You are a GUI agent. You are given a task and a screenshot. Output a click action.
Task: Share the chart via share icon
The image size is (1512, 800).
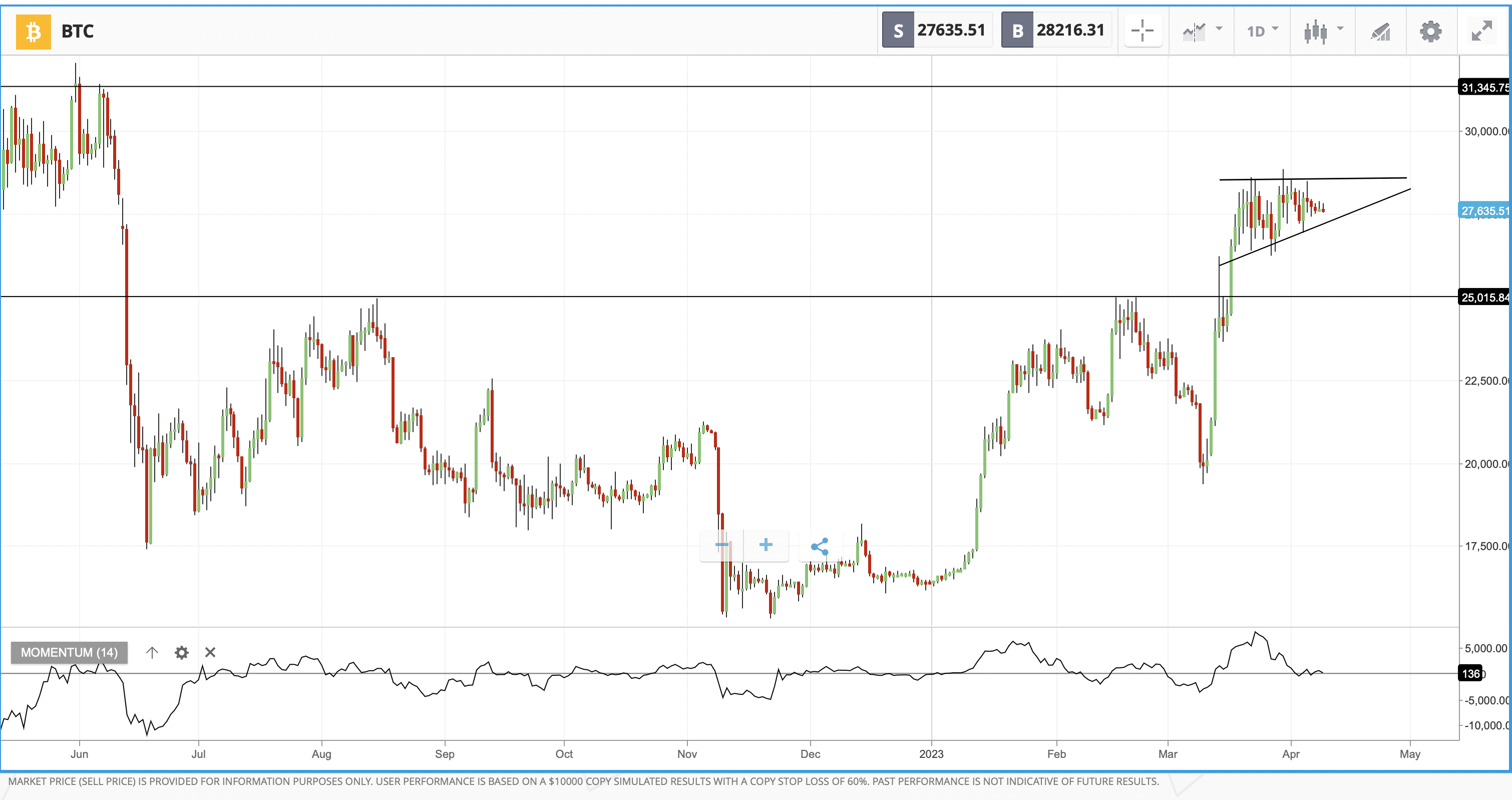coord(820,546)
